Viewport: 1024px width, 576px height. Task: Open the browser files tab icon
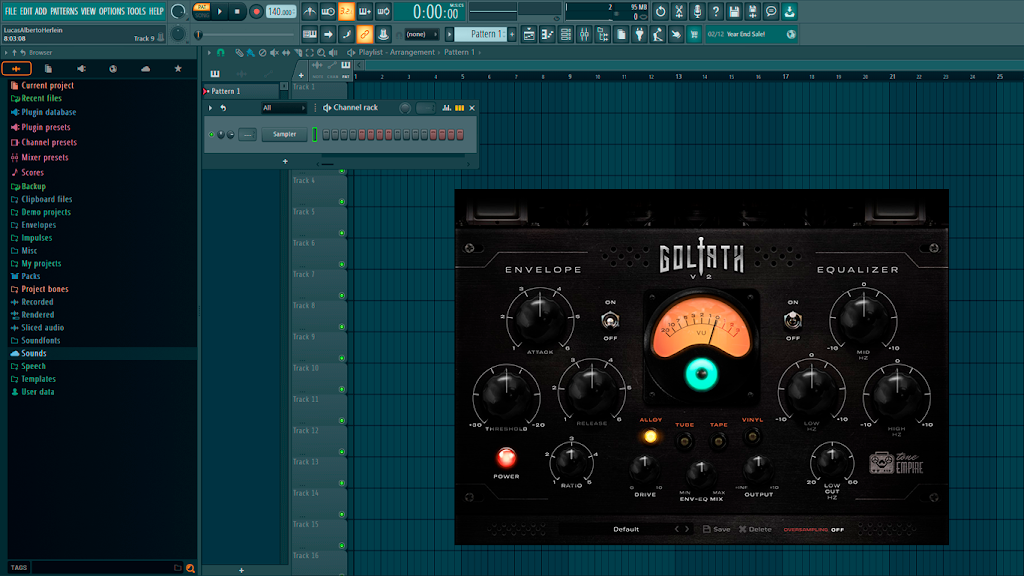48,69
